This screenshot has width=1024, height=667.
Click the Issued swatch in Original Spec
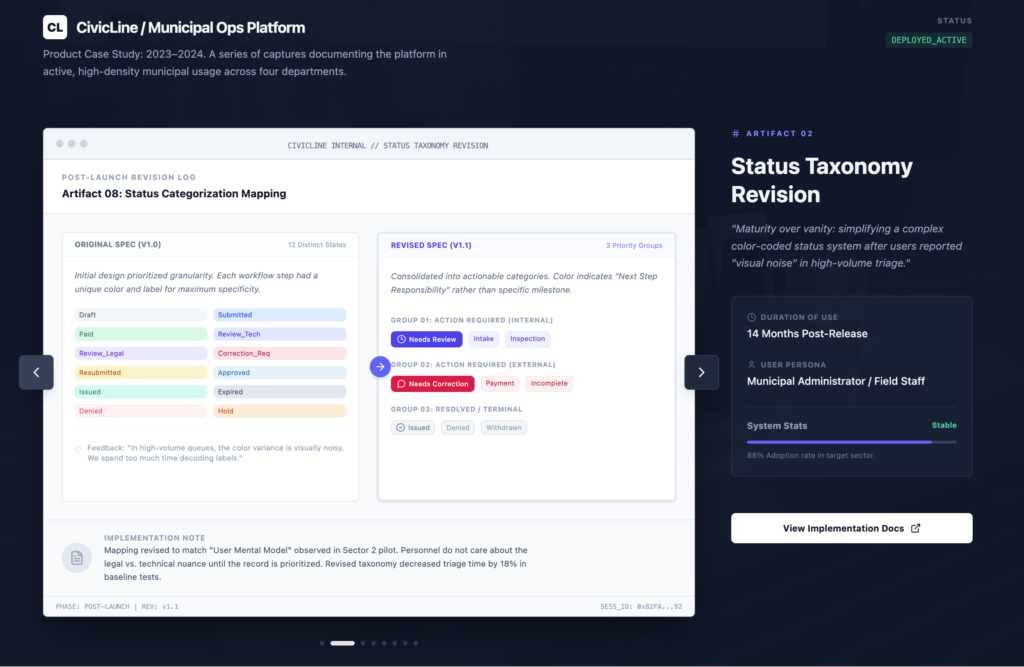140,392
